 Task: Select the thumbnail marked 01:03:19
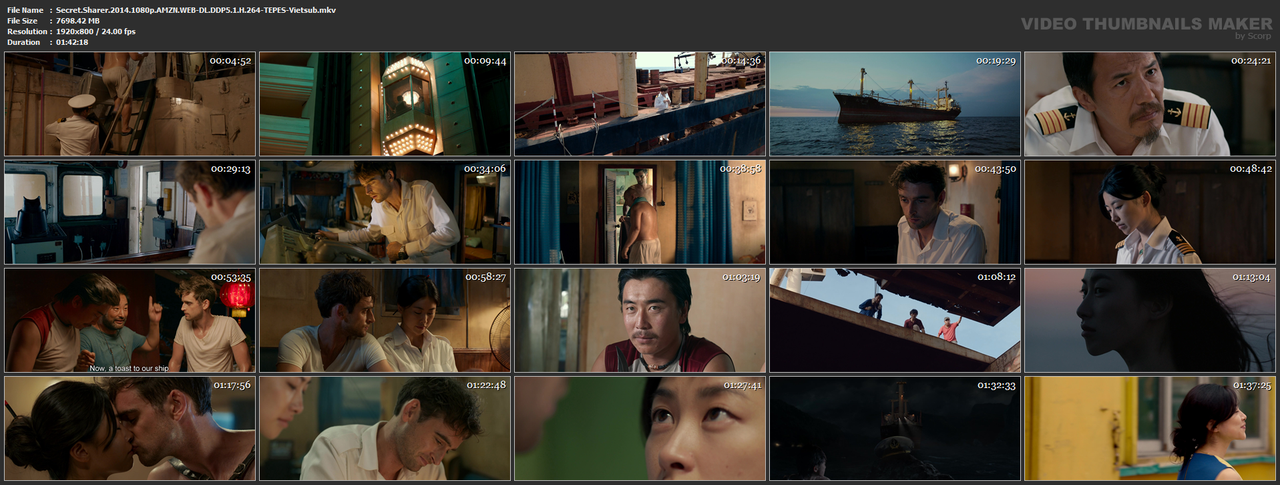640,320
